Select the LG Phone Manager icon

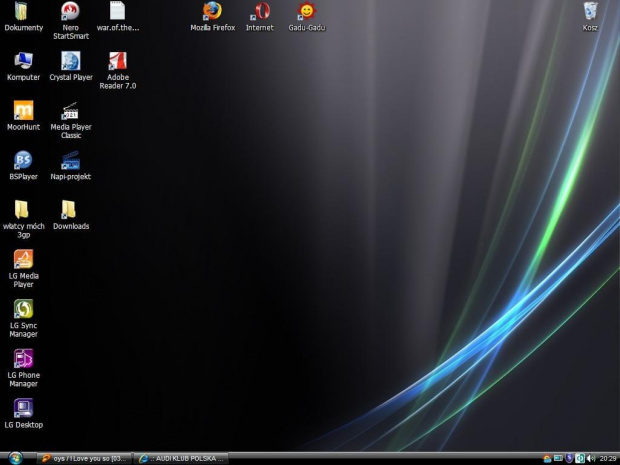23,358
